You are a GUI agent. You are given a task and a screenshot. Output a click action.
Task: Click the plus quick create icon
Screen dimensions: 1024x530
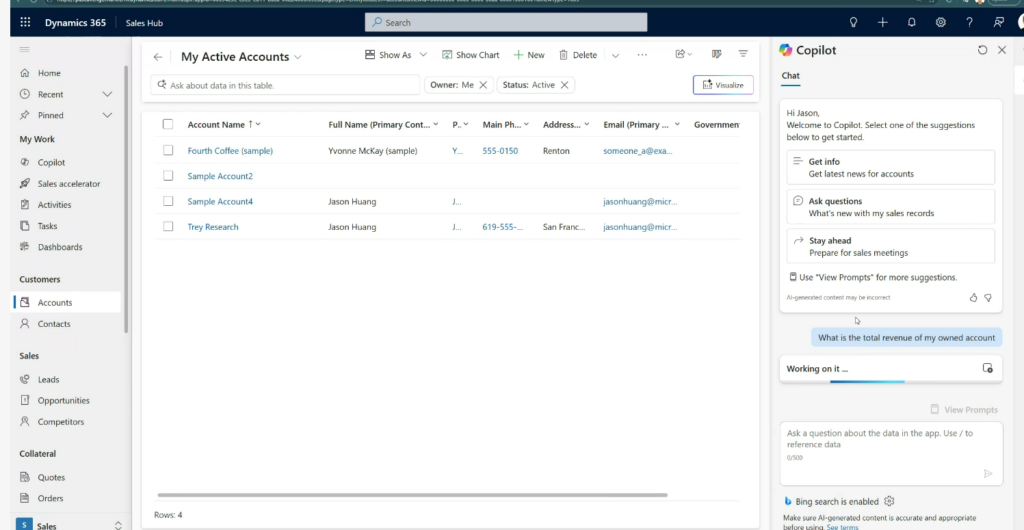pyautogui.click(x=882, y=22)
